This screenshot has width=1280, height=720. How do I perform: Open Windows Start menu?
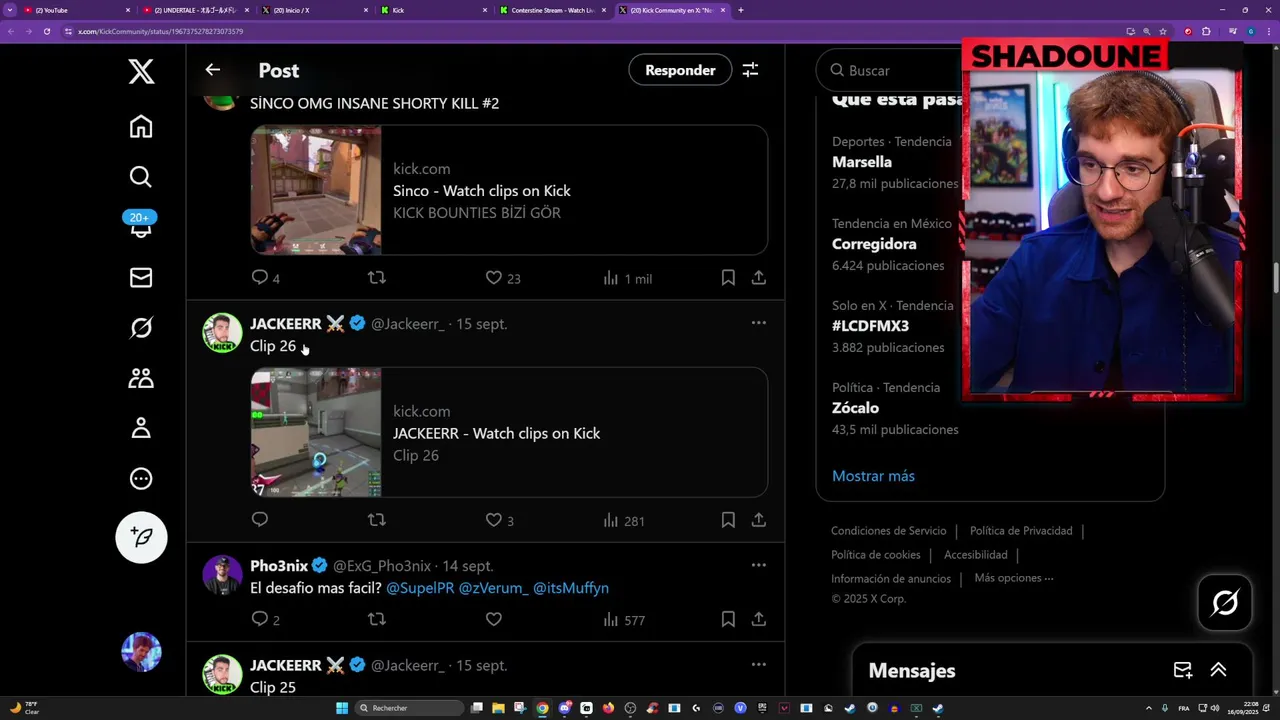pos(342,708)
